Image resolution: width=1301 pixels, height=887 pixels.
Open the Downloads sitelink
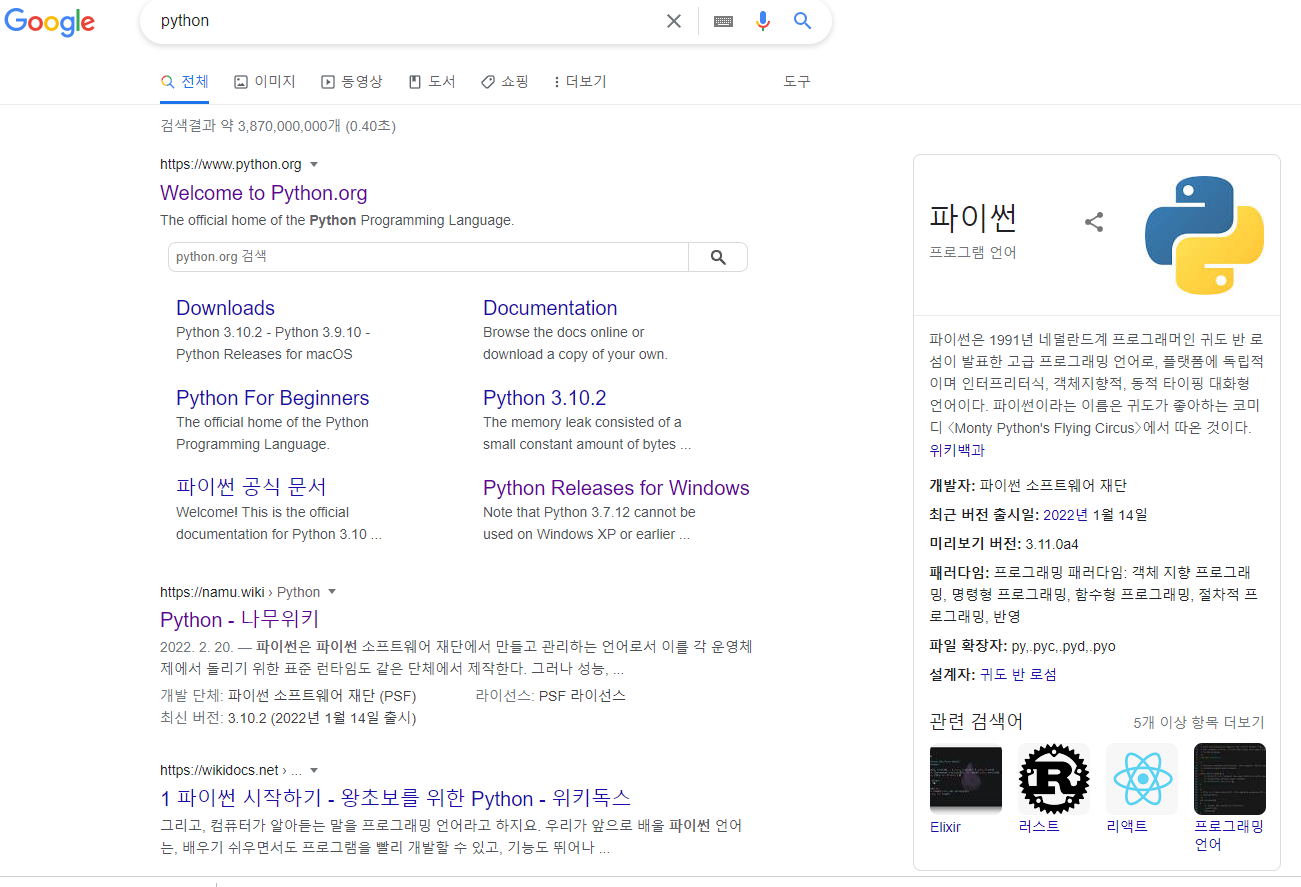point(225,308)
